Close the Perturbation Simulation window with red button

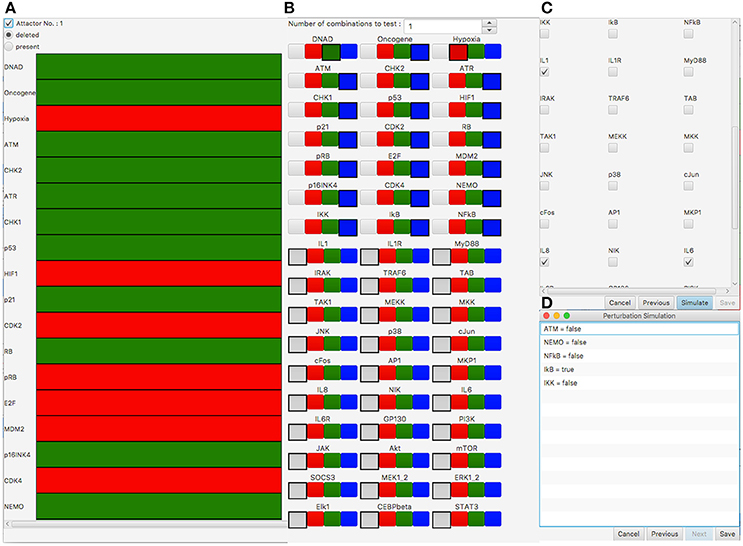[x=546, y=316]
